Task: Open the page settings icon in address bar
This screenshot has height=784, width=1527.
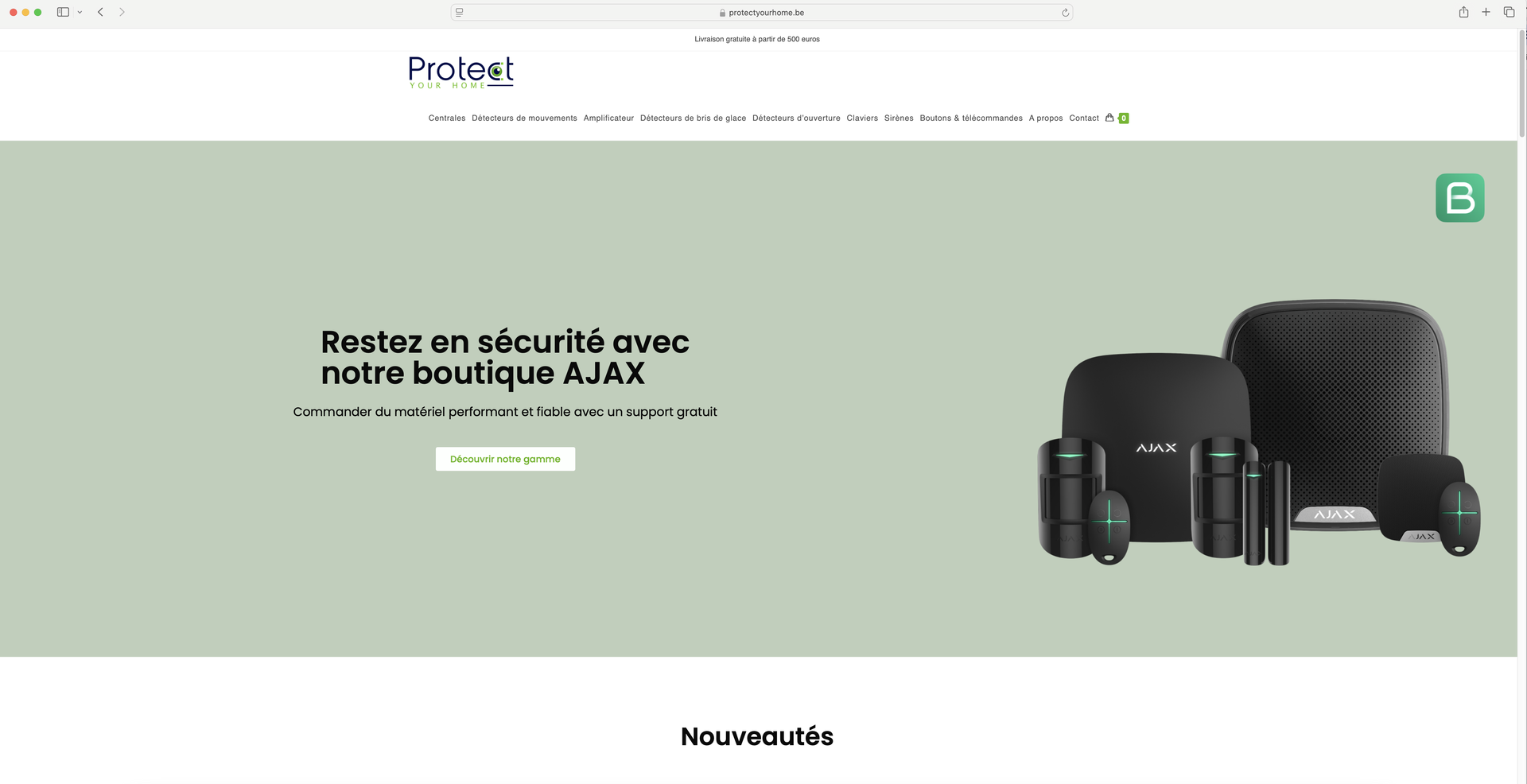Action: coord(460,13)
